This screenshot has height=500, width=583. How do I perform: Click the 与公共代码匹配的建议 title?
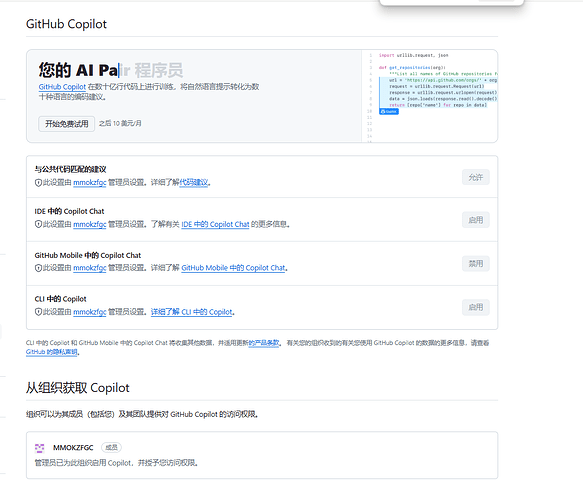(70, 170)
